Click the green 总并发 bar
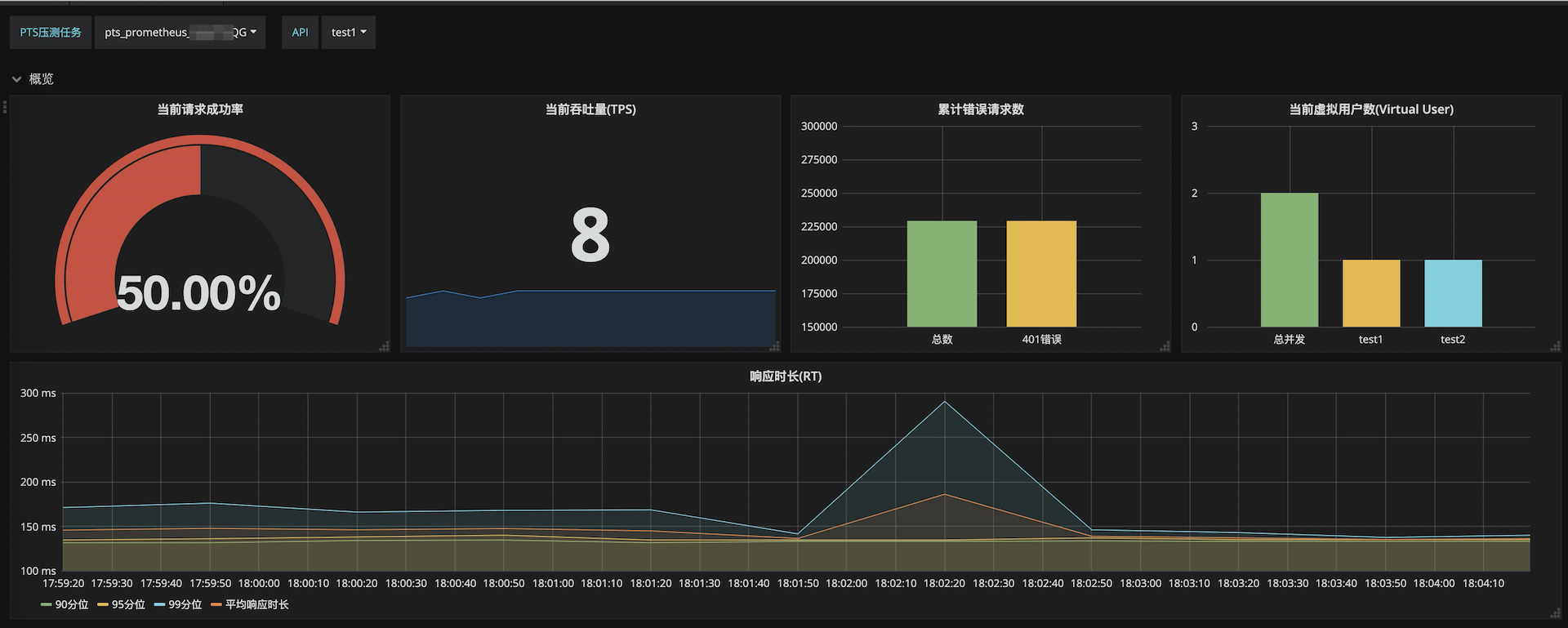 coord(1290,260)
